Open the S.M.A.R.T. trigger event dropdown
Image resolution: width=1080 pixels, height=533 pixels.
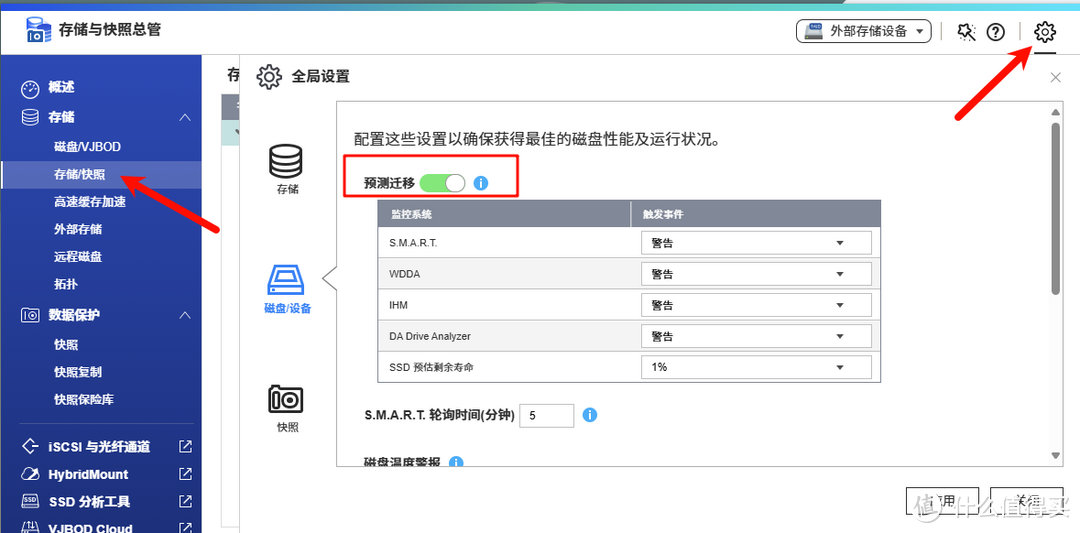pos(755,243)
